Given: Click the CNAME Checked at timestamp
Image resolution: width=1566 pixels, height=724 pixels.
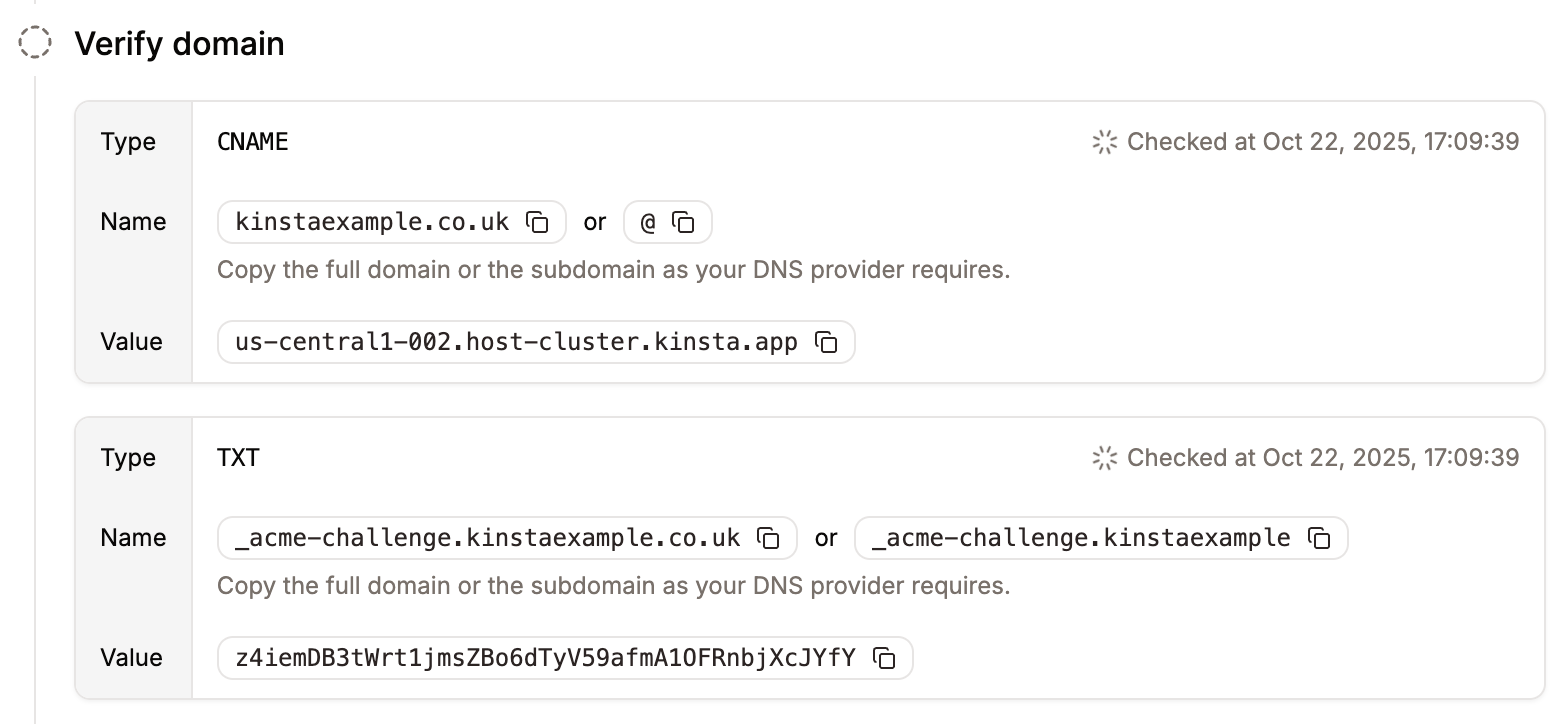Looking at the screenshot, I should click(x=1320, y=141).
